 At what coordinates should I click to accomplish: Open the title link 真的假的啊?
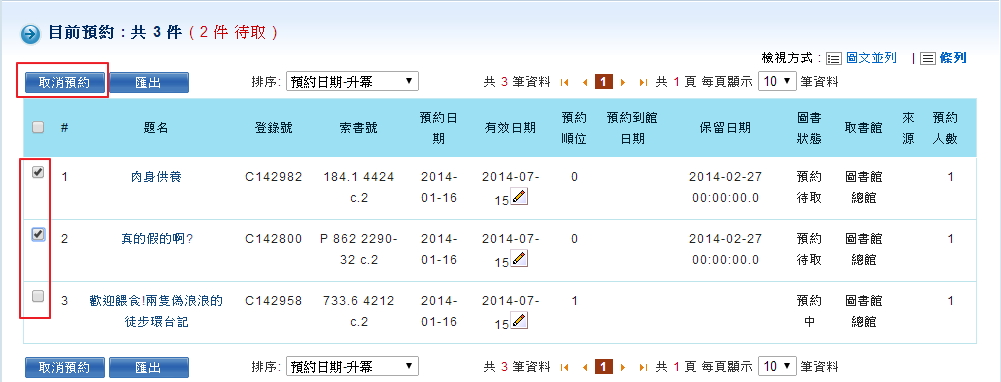point(157,239)
